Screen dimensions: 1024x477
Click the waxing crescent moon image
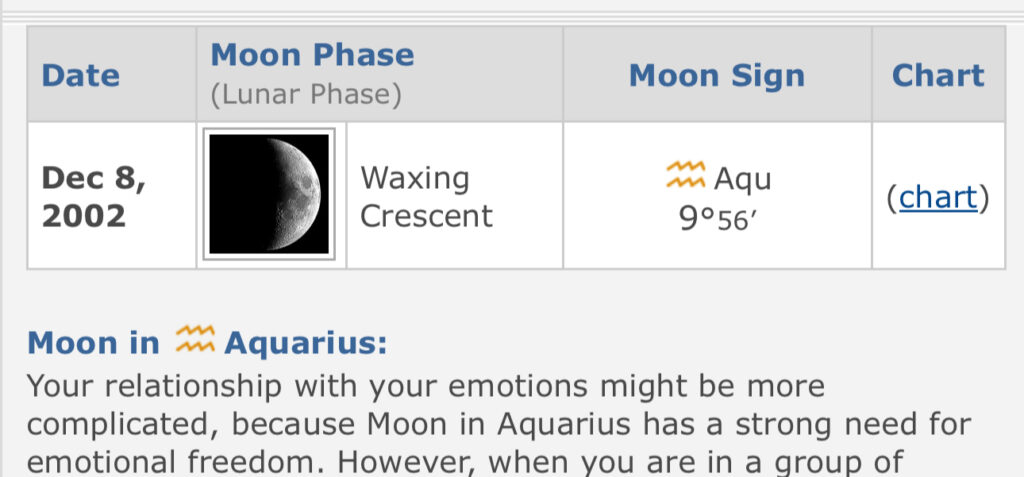pos(270,194)
